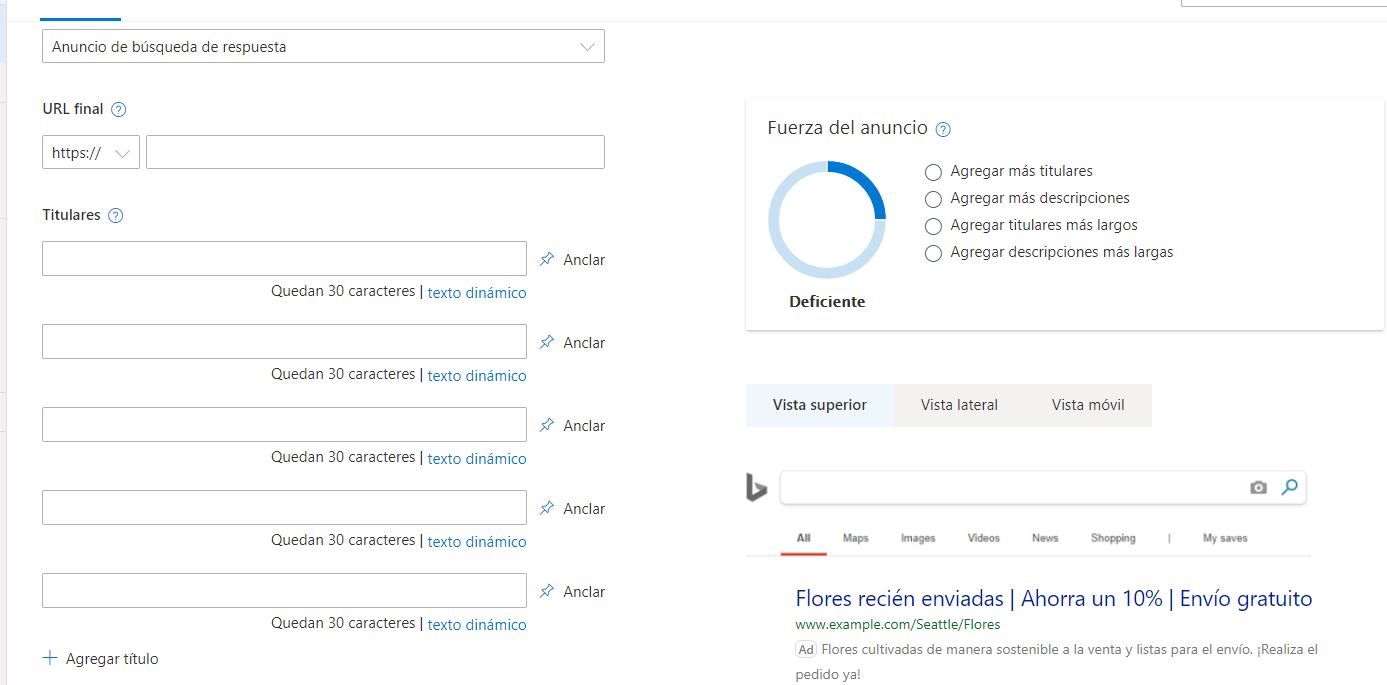The width and height of the screenshot is (1387, 685).
Task: Click the plus icon next to Agregar título
Action: tap(47, 658)
